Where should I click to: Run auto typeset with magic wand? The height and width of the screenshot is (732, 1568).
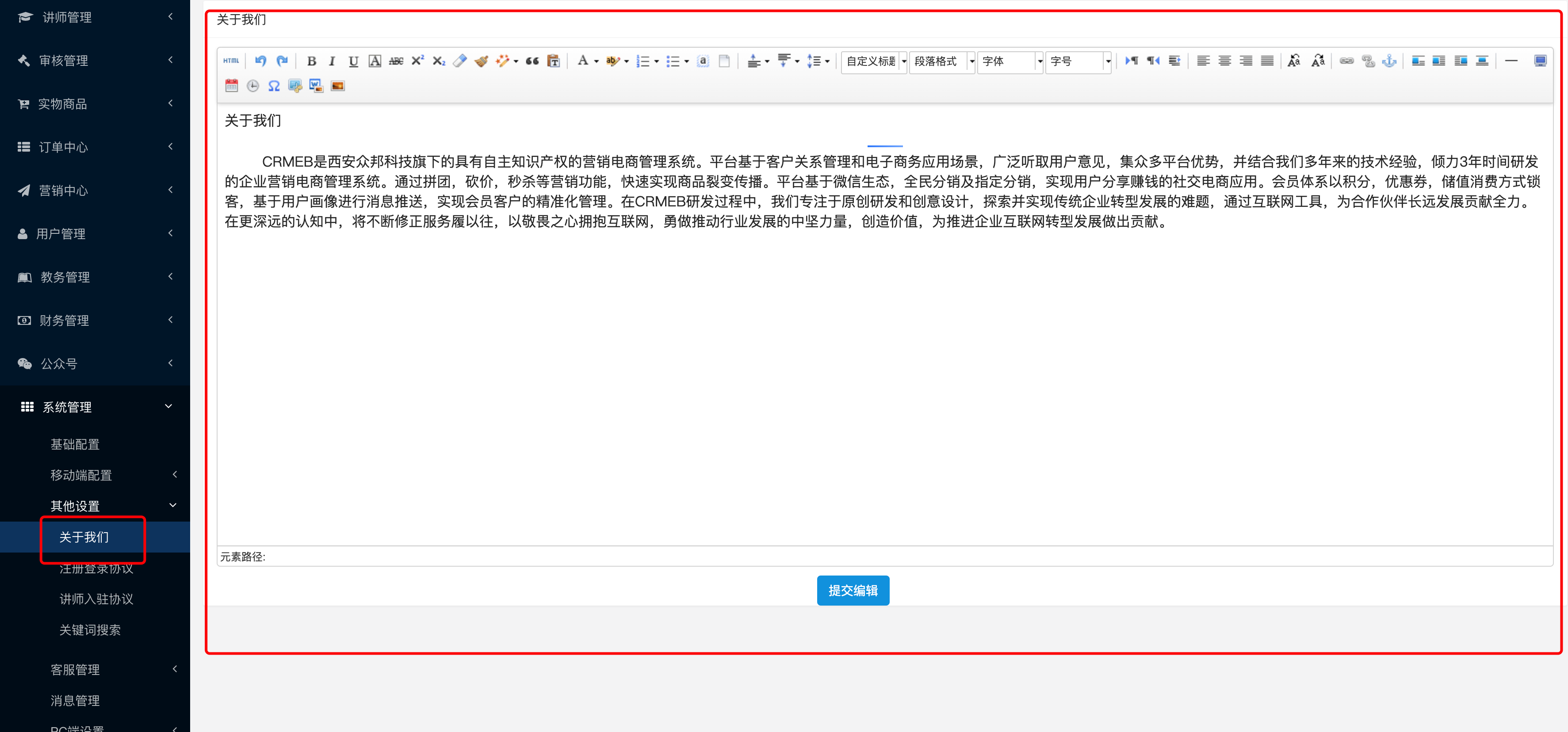502,61
